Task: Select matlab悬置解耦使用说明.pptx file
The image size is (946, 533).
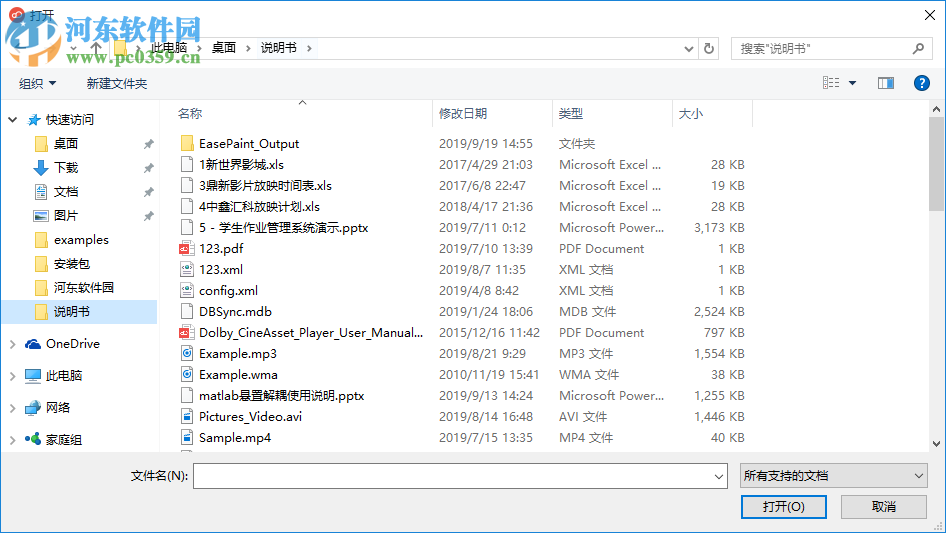Action: tap(282, 396)
